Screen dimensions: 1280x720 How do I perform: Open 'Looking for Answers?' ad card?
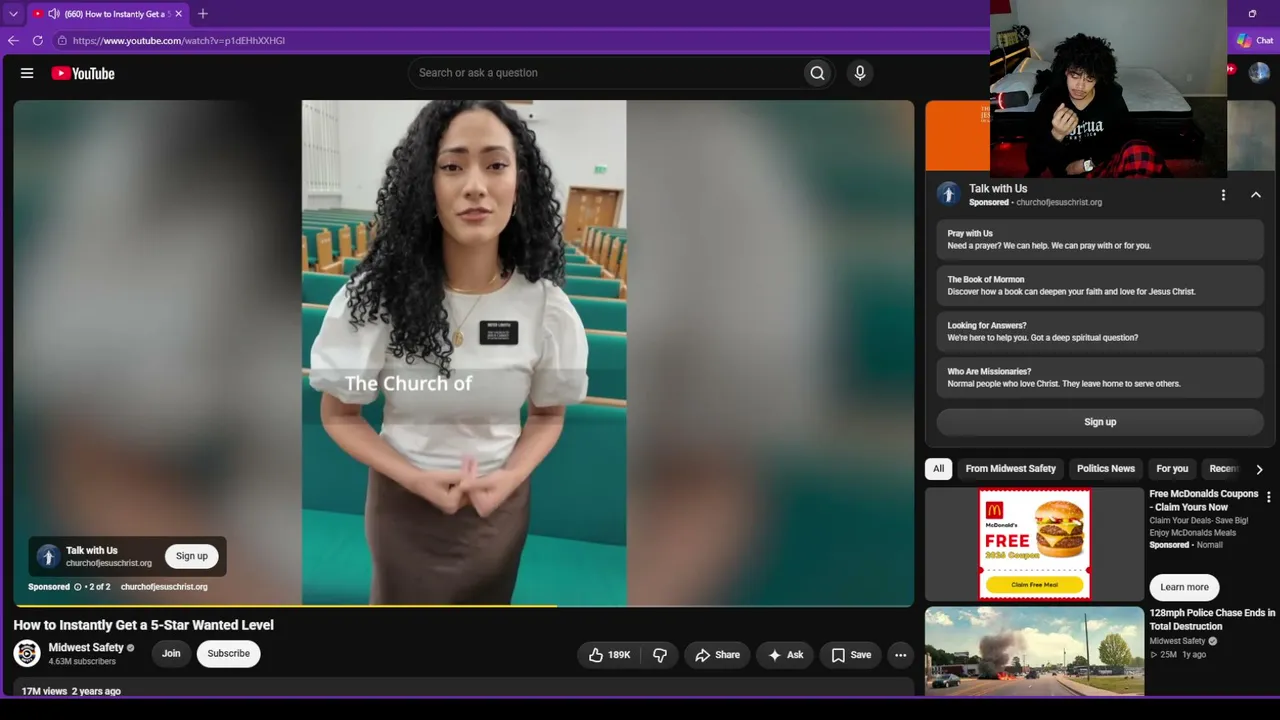(x=1100, y=332)
